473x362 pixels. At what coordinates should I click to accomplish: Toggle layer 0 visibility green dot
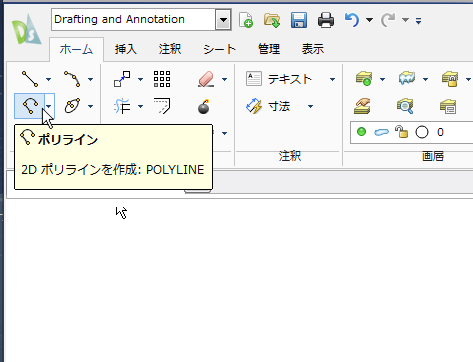tap(361, 132)
